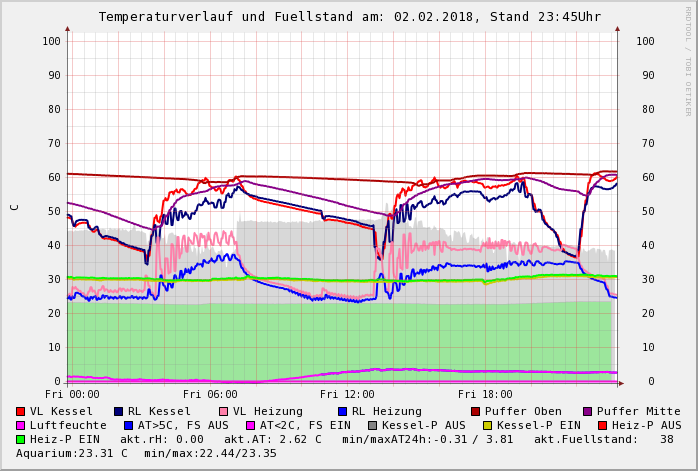
Task: Click the yellow Kessel-P EIN swatch
Action: tap(486, 425)
